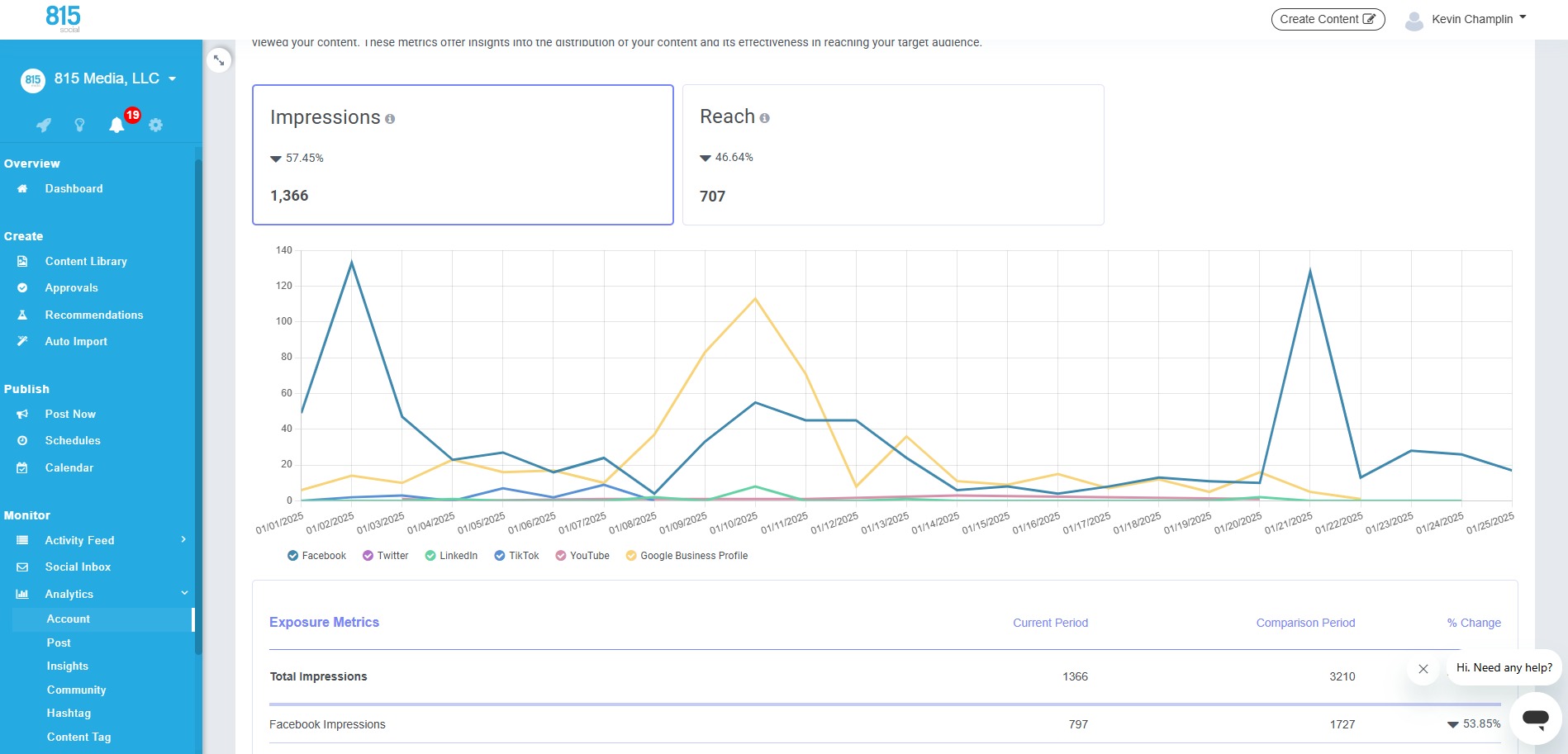This screenshot has width=1568, height=754.
Task: Open Content Tag analytics page
Action: (78, 737)
